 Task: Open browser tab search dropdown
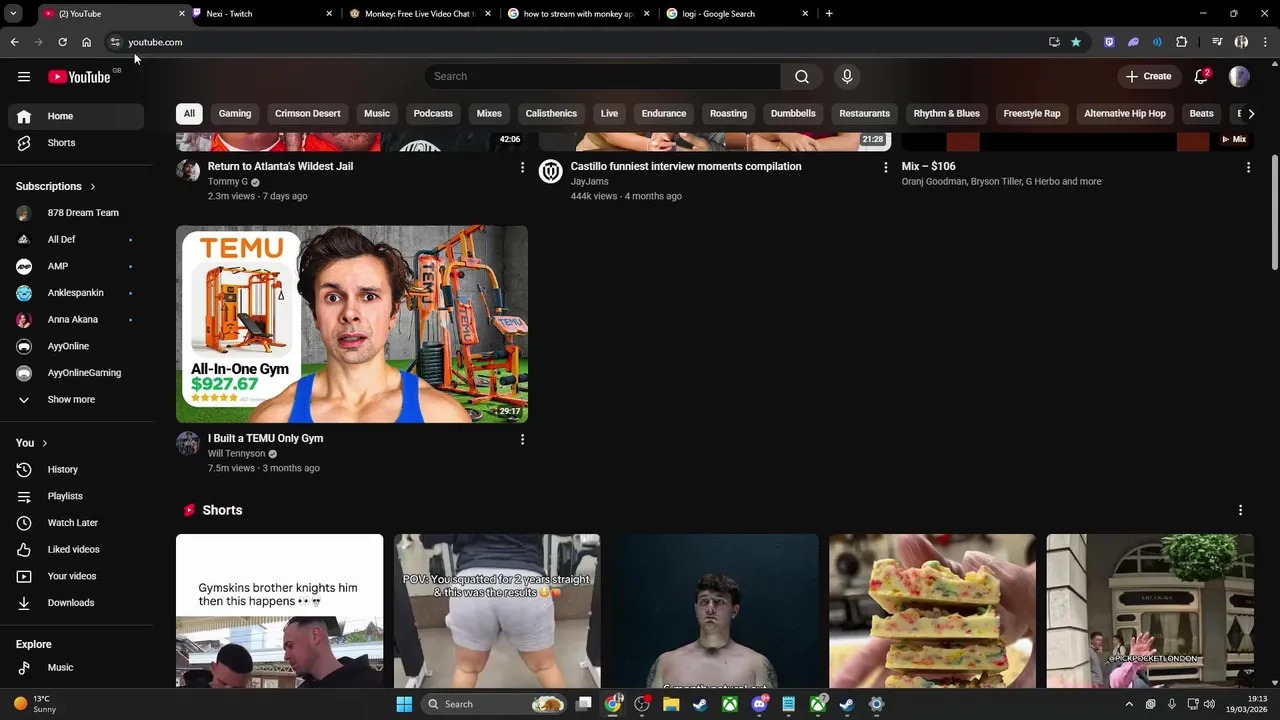pyautogui.click(x=13, y=14)
